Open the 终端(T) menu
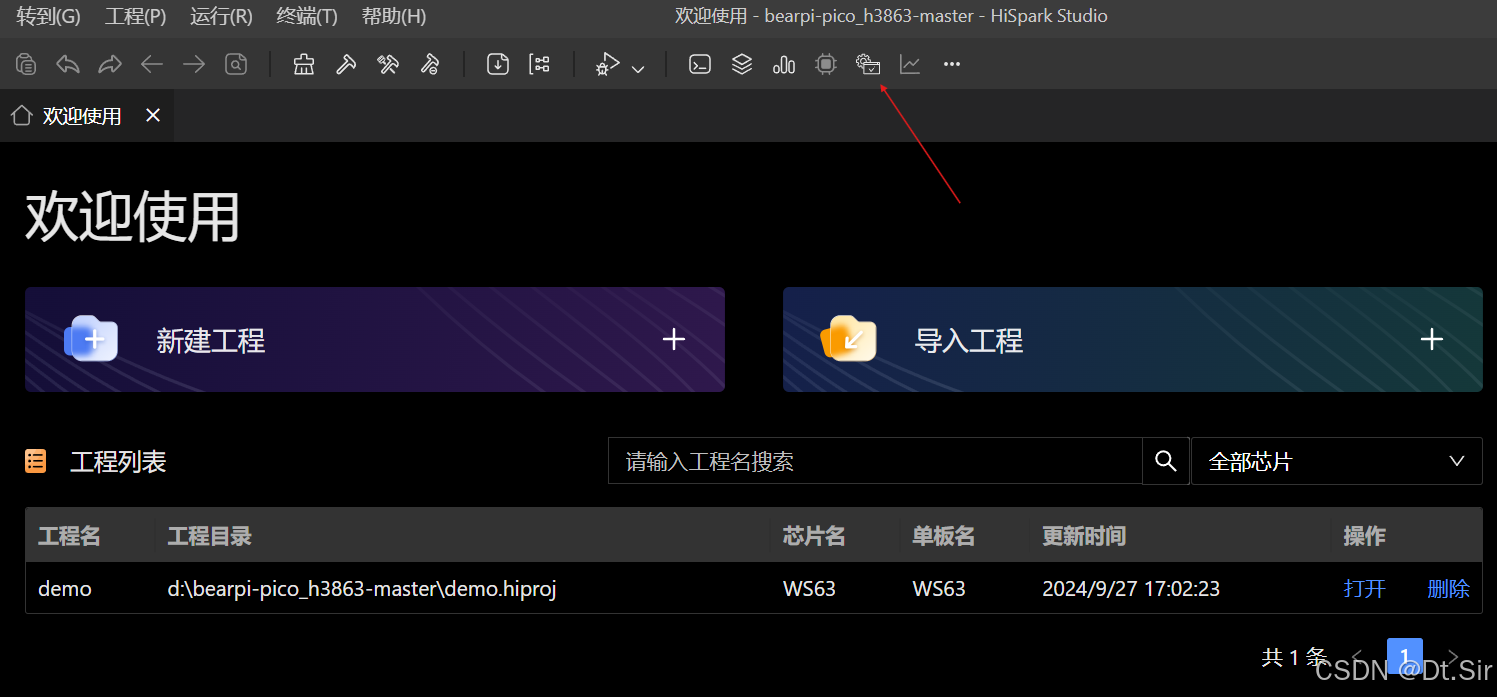1497x697 pixels. coord(307,16)
